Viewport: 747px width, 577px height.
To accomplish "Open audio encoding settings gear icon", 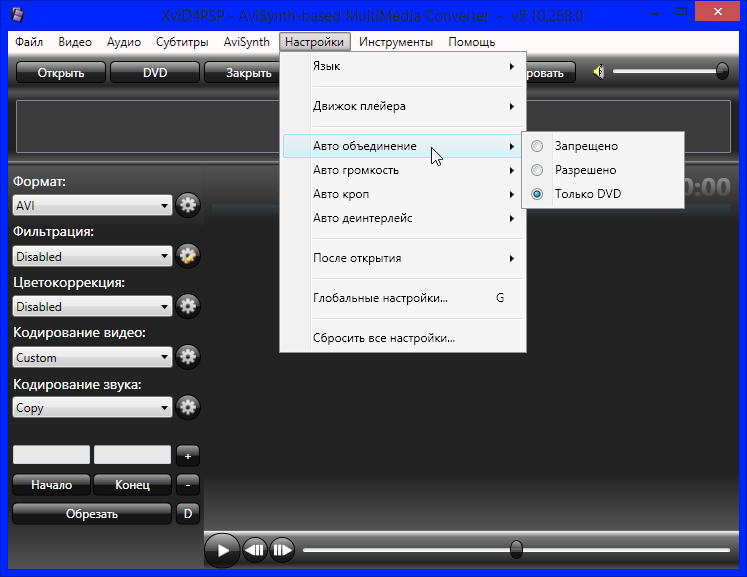I will point(188,407).
